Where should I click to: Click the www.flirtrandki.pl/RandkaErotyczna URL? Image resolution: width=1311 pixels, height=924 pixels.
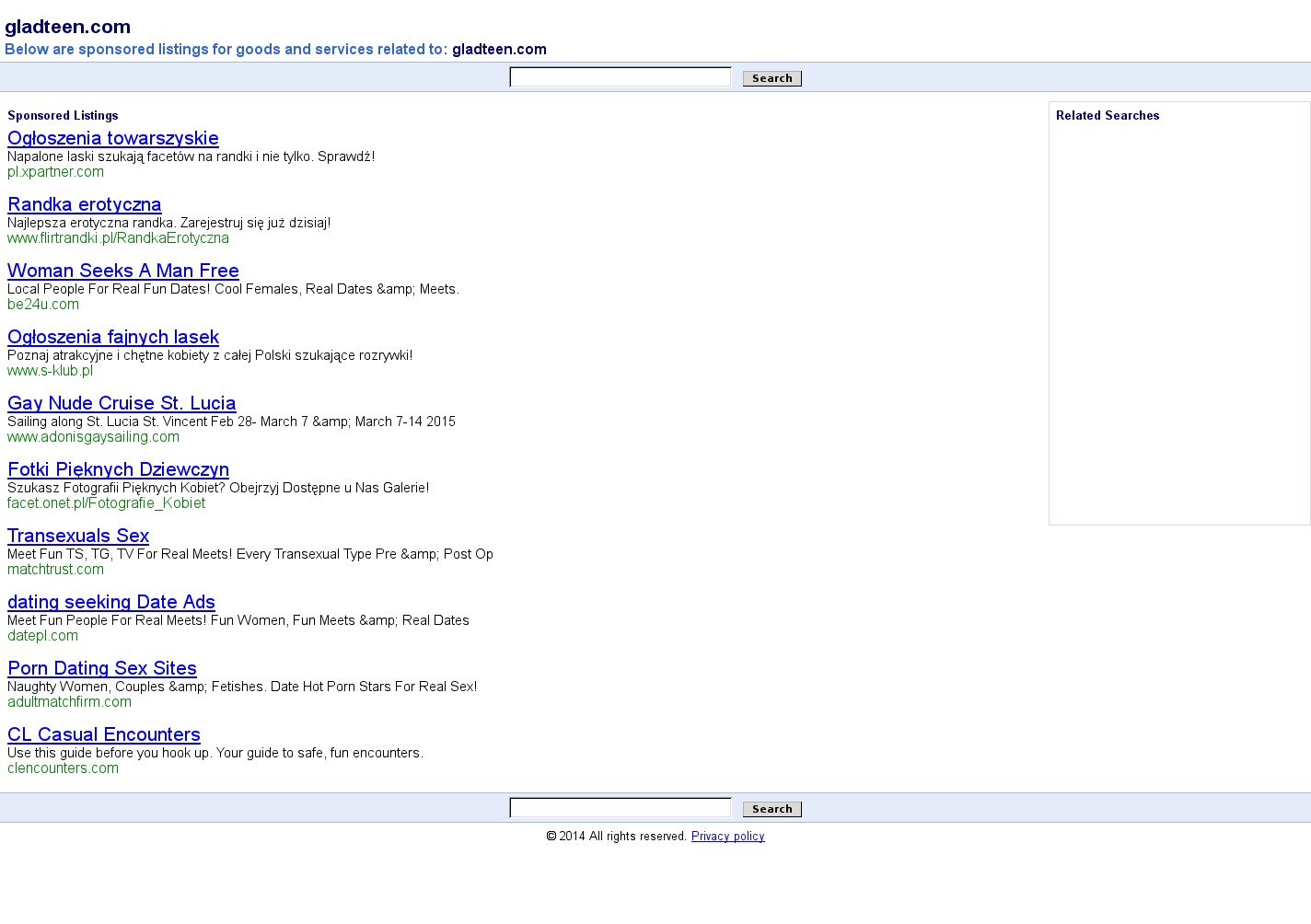(x=118, y=238)
